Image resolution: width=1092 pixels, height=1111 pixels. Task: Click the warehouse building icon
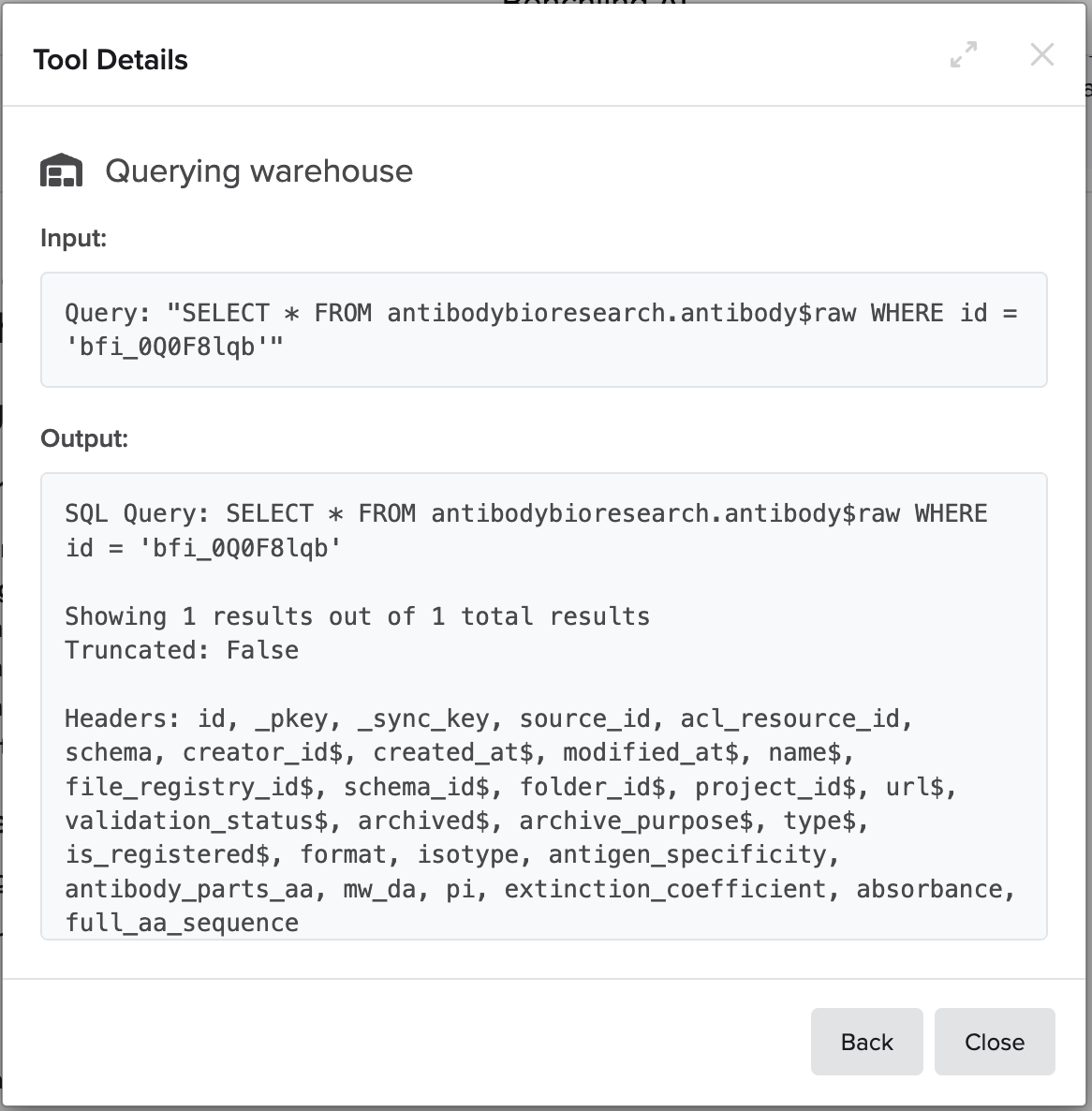point(62,171)
